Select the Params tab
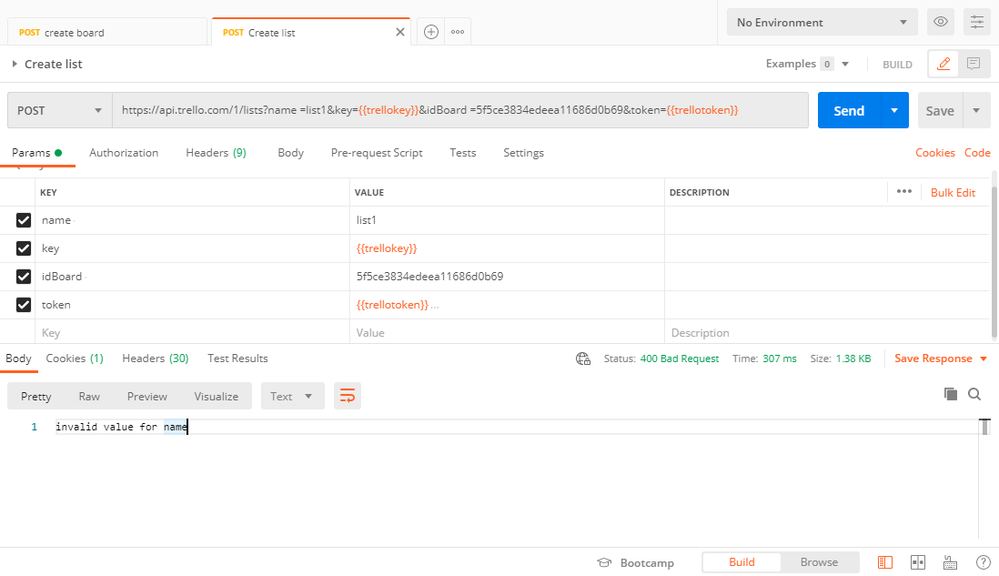 [x=37, y=153]
